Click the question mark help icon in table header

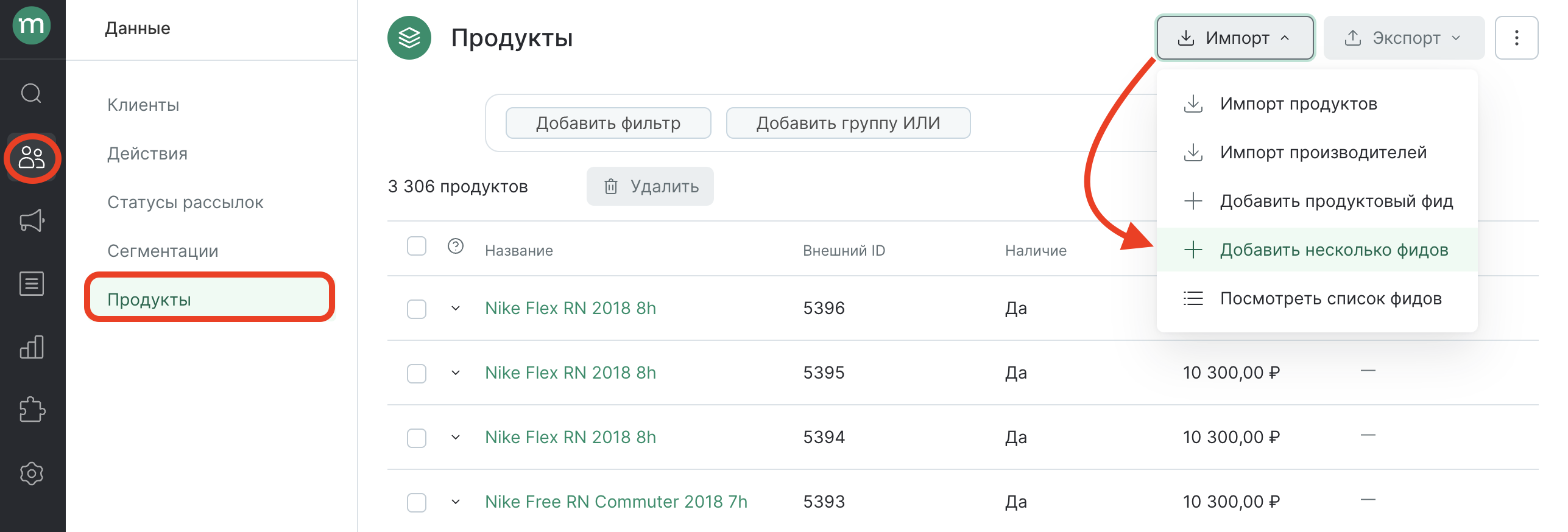(456, 247)
